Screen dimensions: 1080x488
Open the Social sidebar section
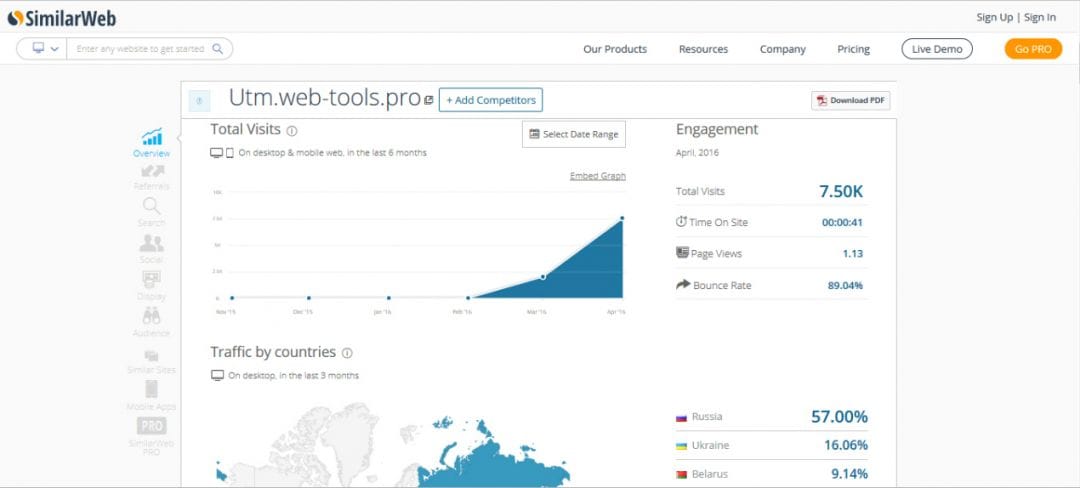[x=152, y=244]
